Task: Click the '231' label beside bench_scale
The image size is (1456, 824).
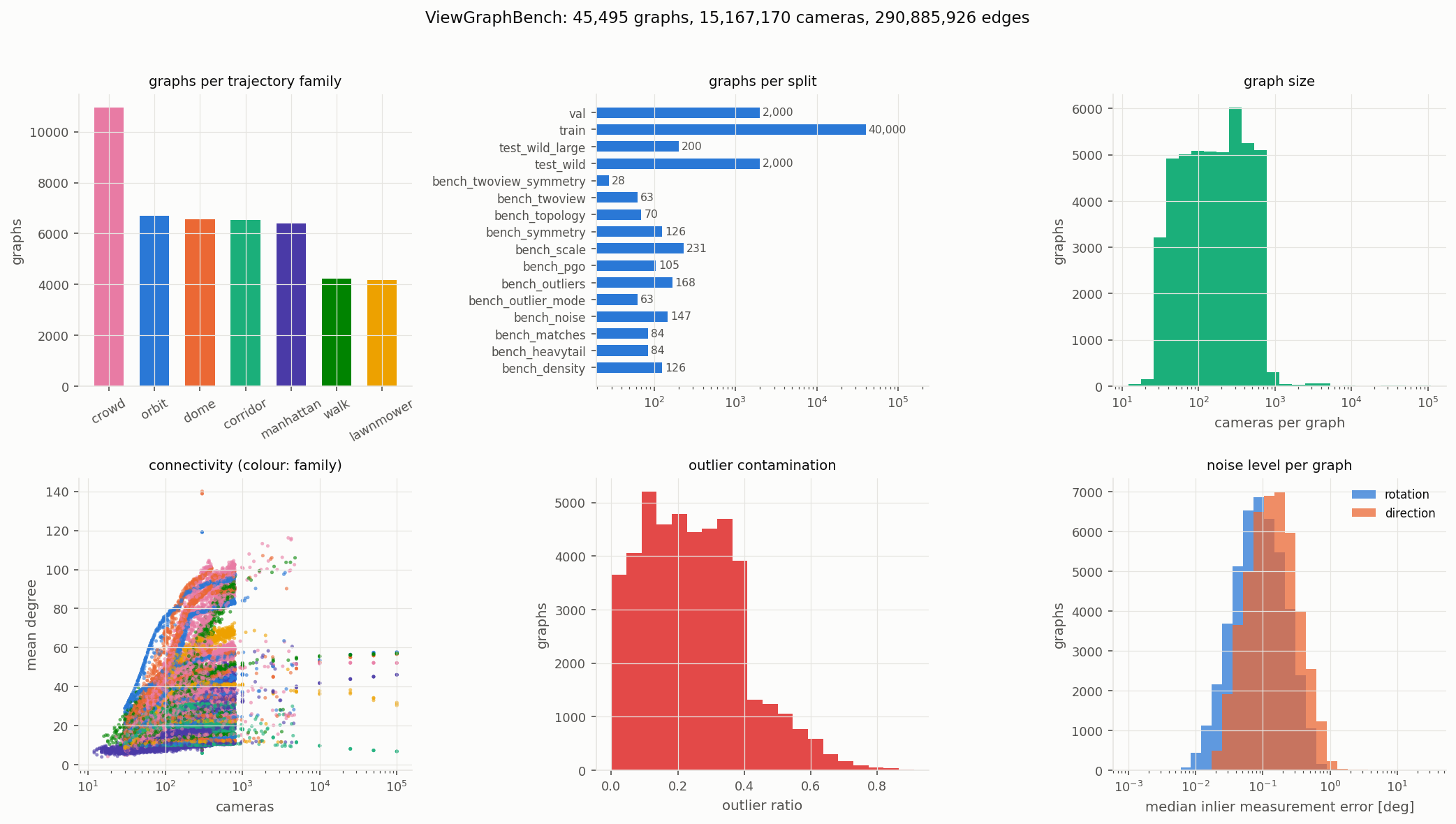Action: (x=696, y=249)
